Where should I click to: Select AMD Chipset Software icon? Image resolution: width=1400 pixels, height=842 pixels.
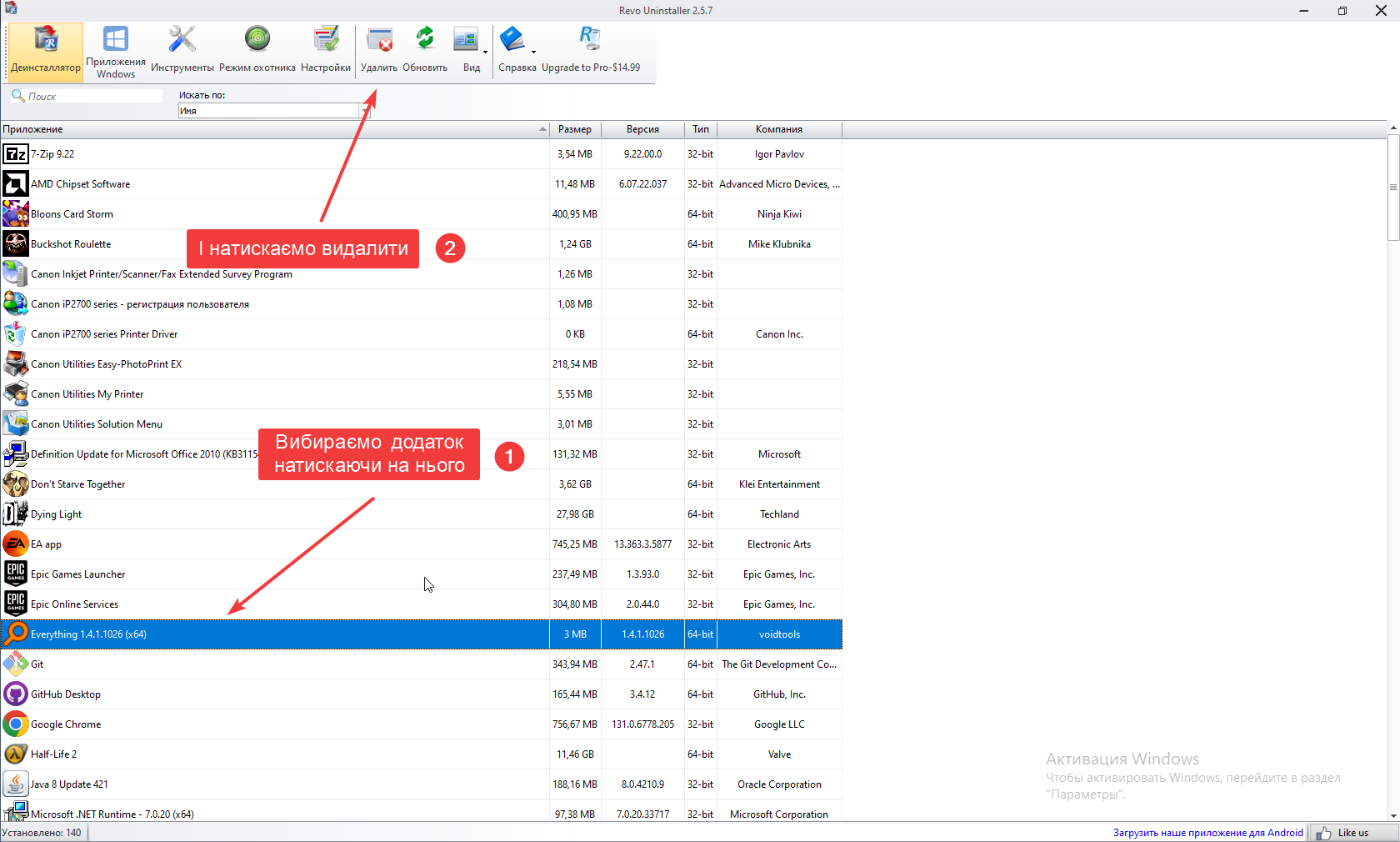coord(15,184)
